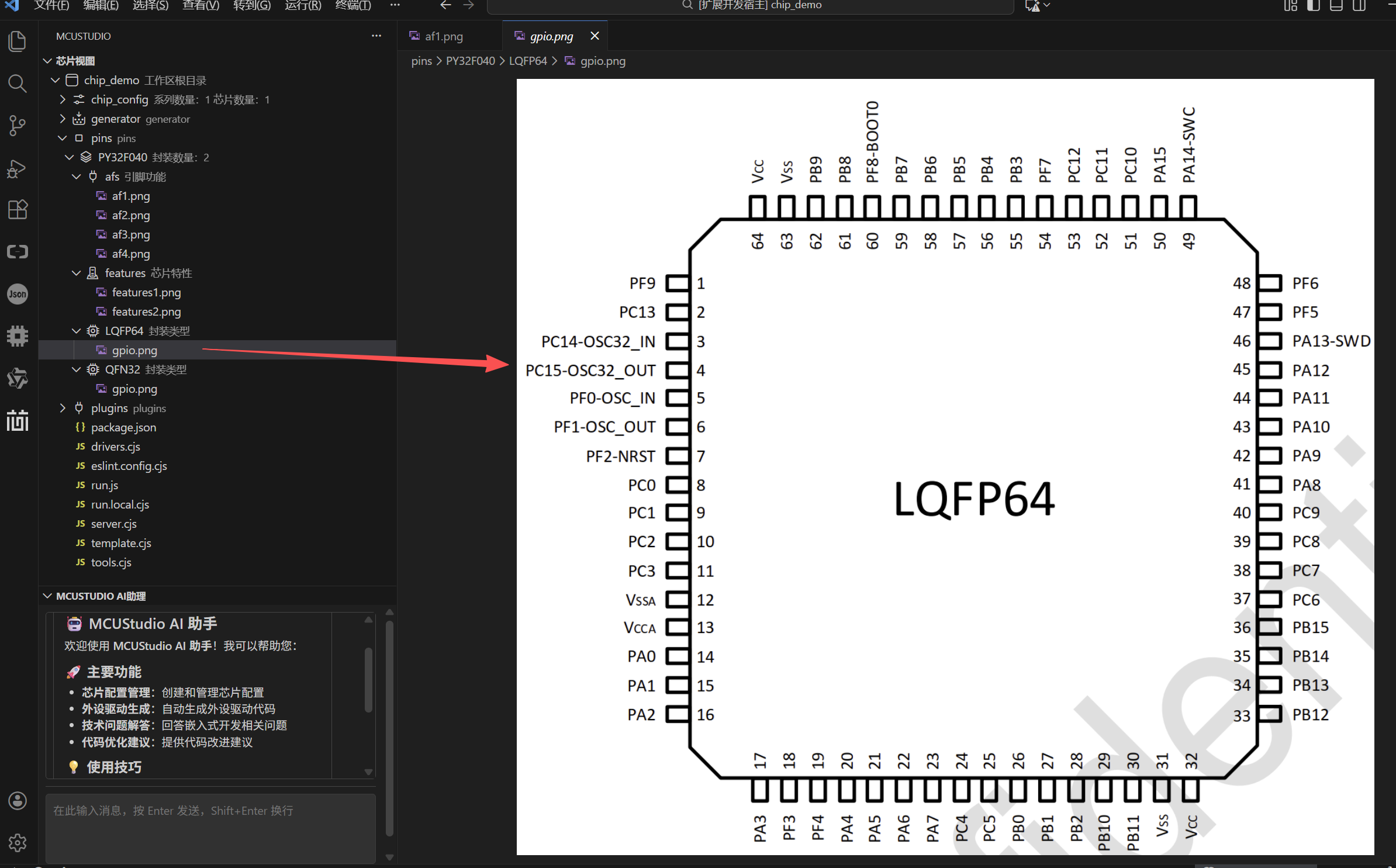Switch to the af1.png tab

click(x=444, y=36)
